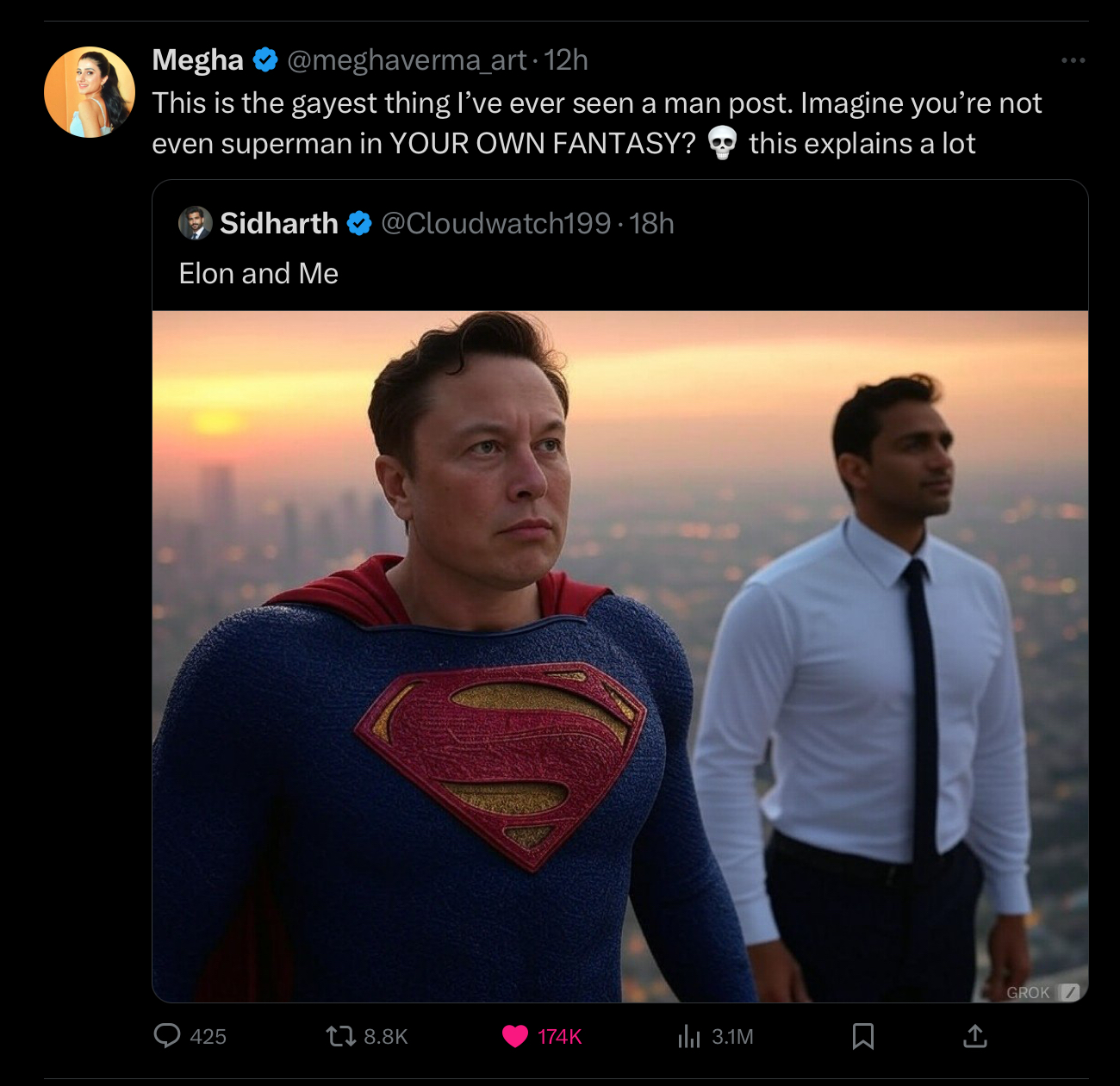Click the reply comment icon
Image resolution: width=1120 pixels, height=1086 pixels.
click(167, 1035)
